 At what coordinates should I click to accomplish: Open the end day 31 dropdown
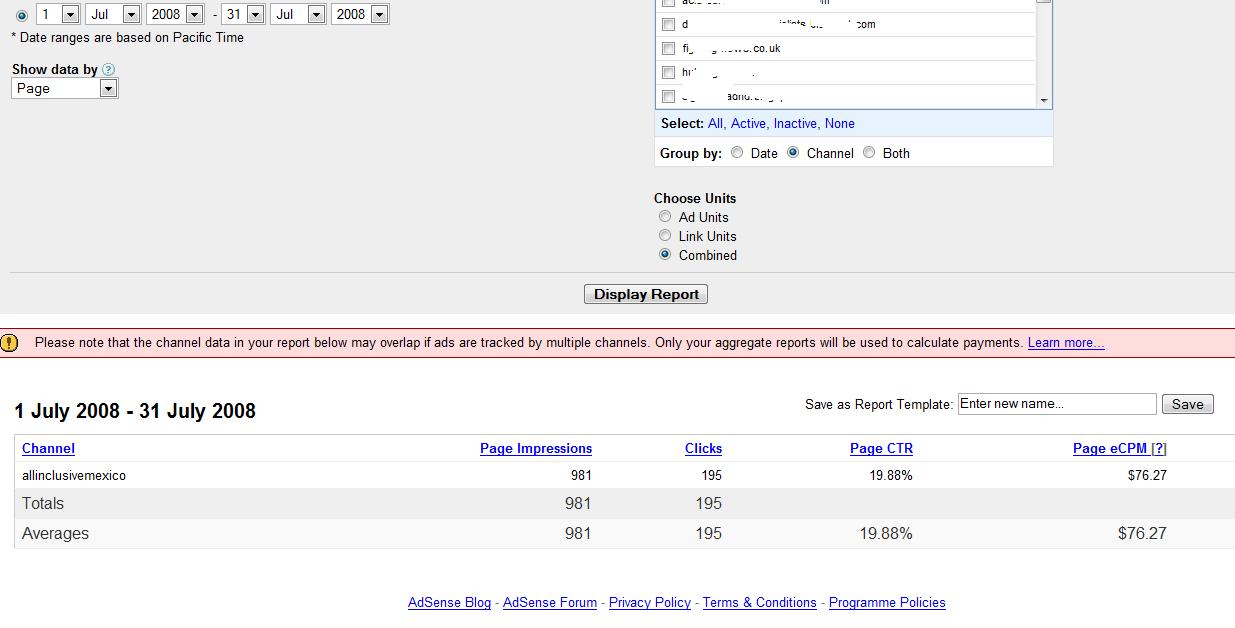coord(255,15)
